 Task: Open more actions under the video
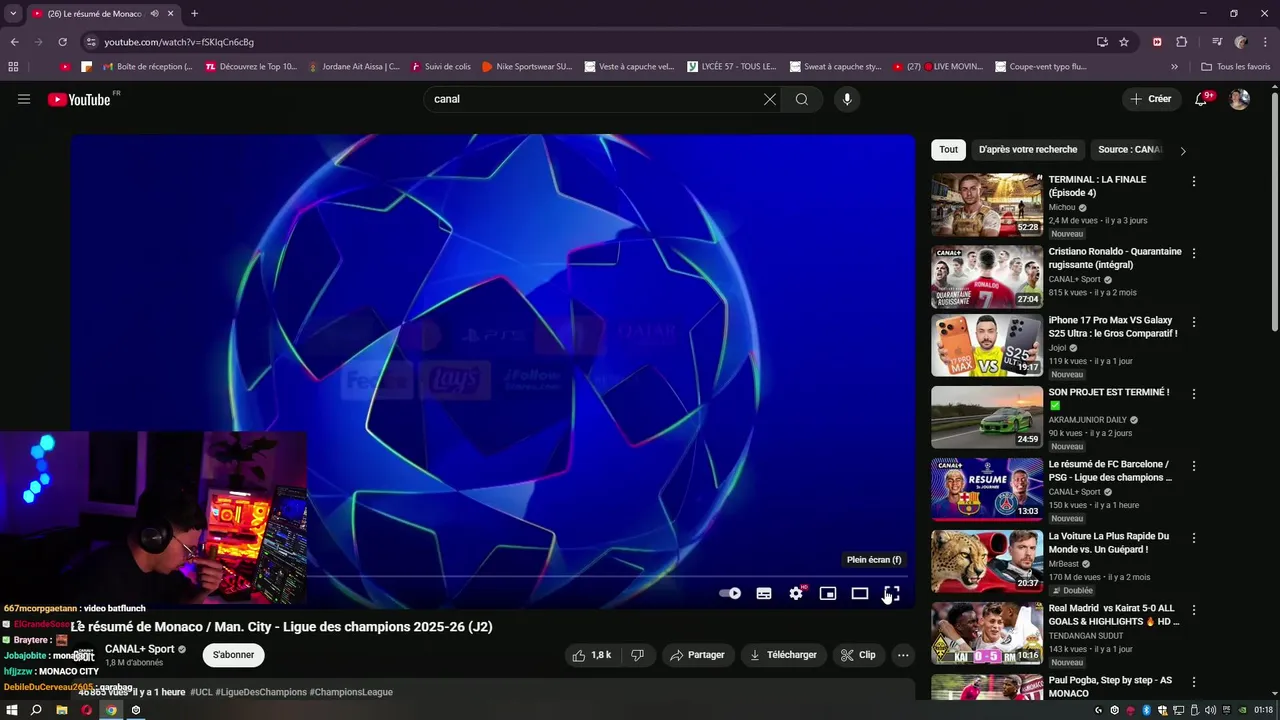tap(903, 655)
